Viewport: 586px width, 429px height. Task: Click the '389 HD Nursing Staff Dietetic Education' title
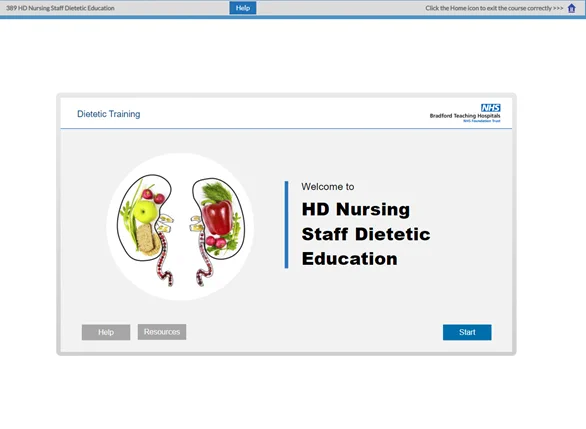coord(60,8)
